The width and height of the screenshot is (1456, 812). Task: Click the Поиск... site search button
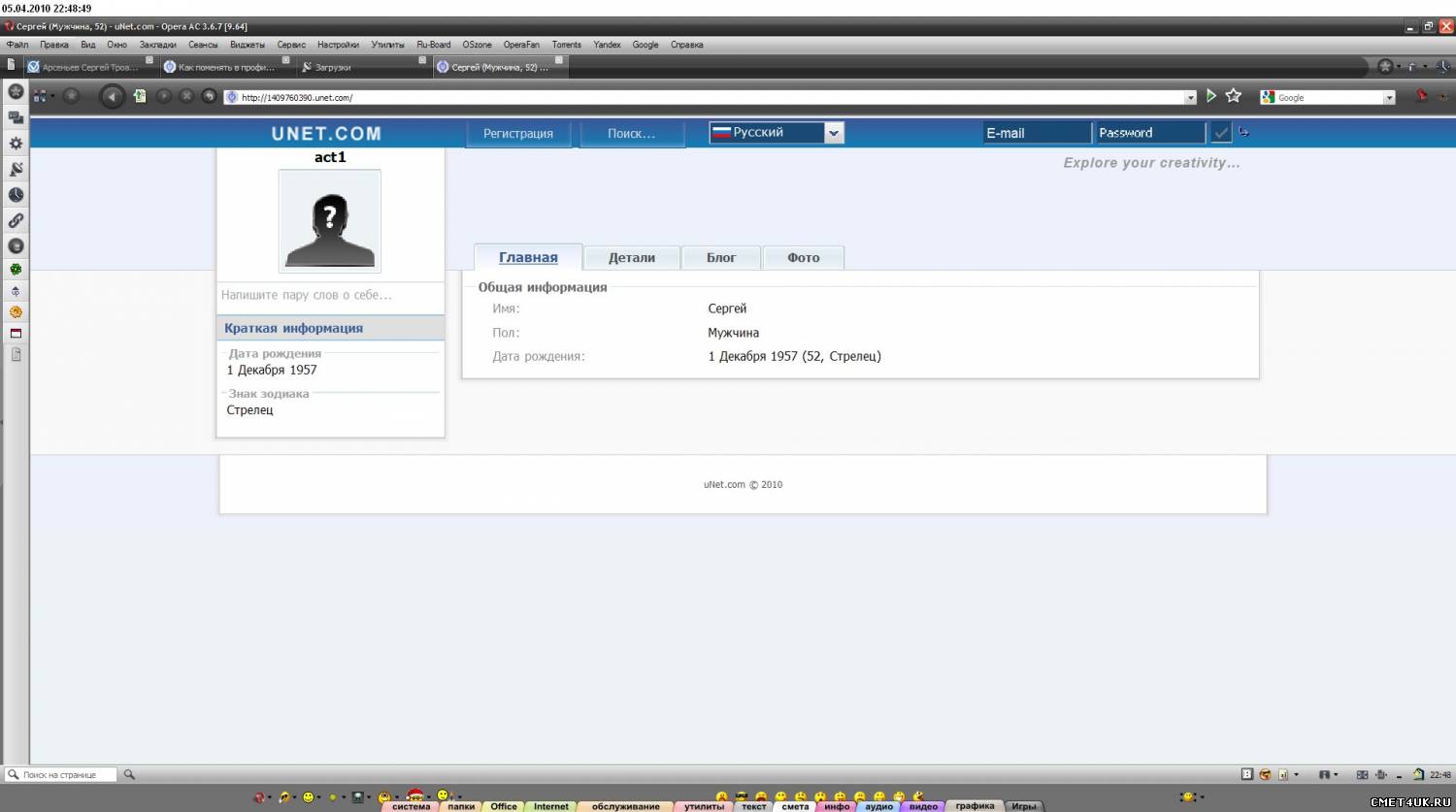click(x=631, y=134)
